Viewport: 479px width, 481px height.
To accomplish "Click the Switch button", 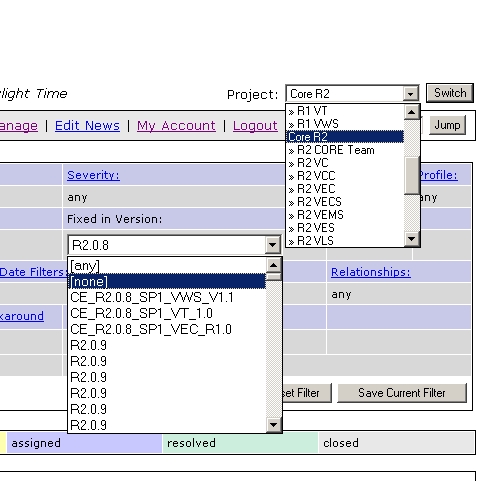I will point(450,93).
